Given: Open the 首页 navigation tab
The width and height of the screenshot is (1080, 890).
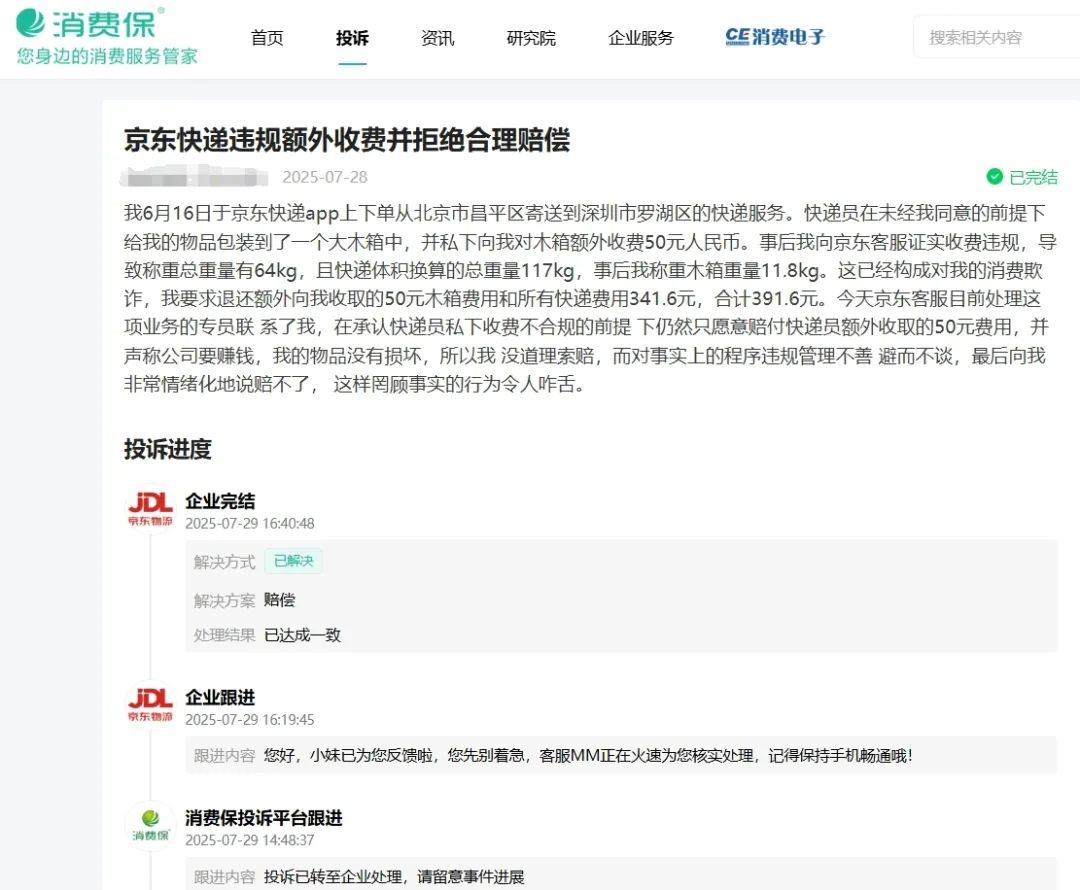Looking at the screenshot, I should (267, 38).
